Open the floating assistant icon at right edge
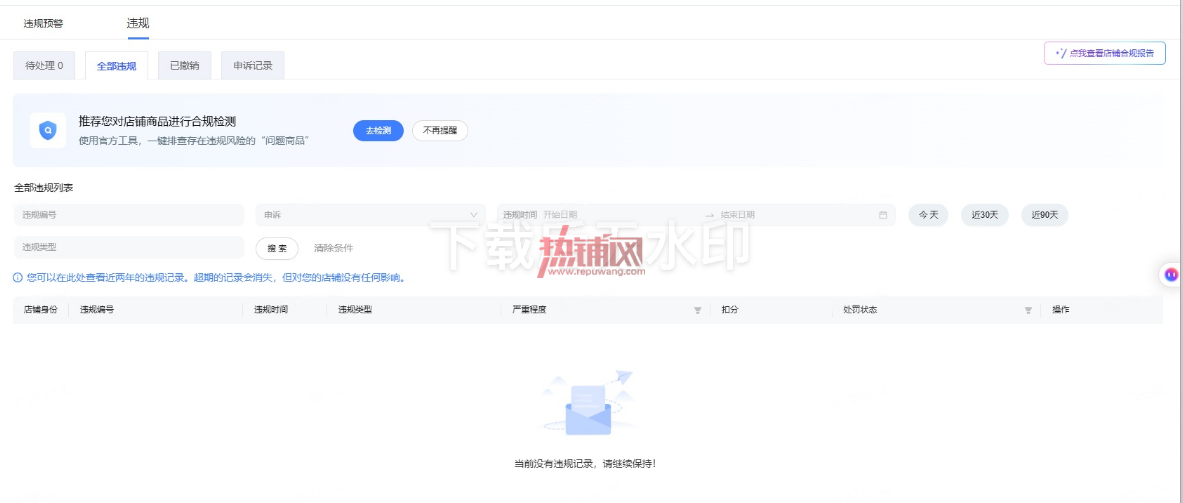1183x503 pixels. 1171,275
